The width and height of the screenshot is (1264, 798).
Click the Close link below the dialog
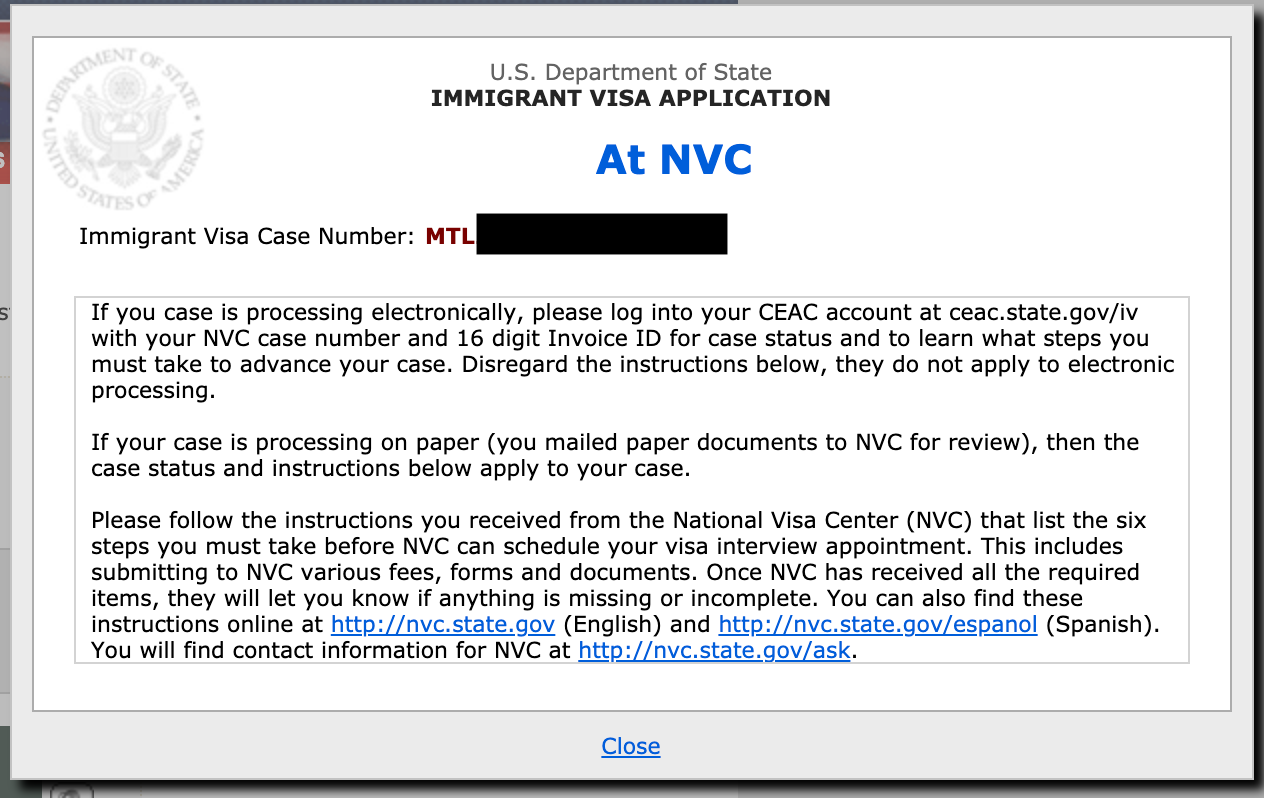(x=630, y=746)
